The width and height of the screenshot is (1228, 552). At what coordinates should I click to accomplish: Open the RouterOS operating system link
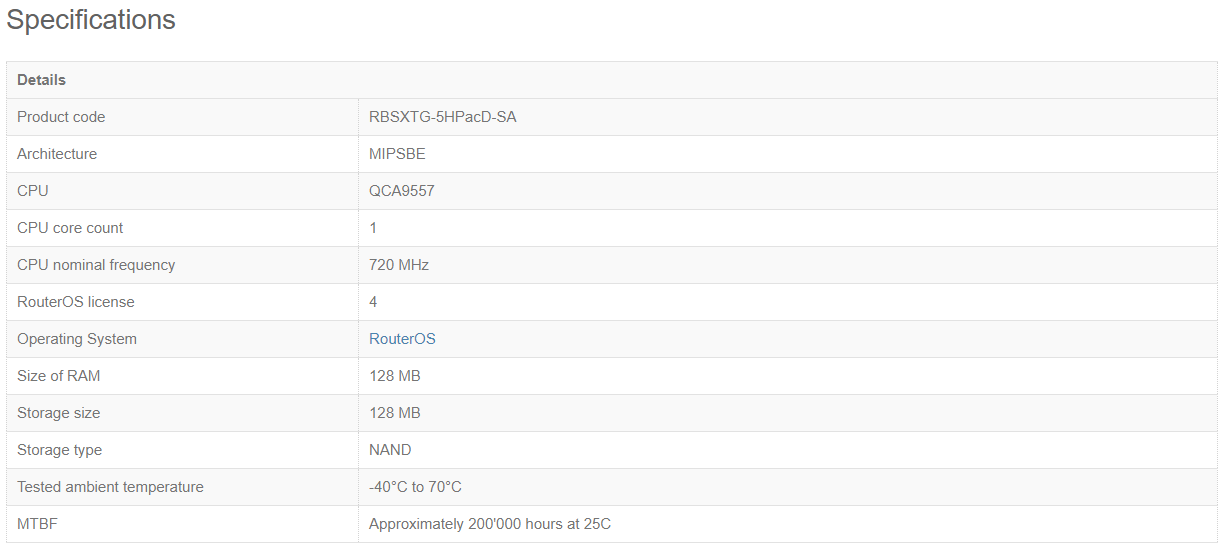coord(402,339)
